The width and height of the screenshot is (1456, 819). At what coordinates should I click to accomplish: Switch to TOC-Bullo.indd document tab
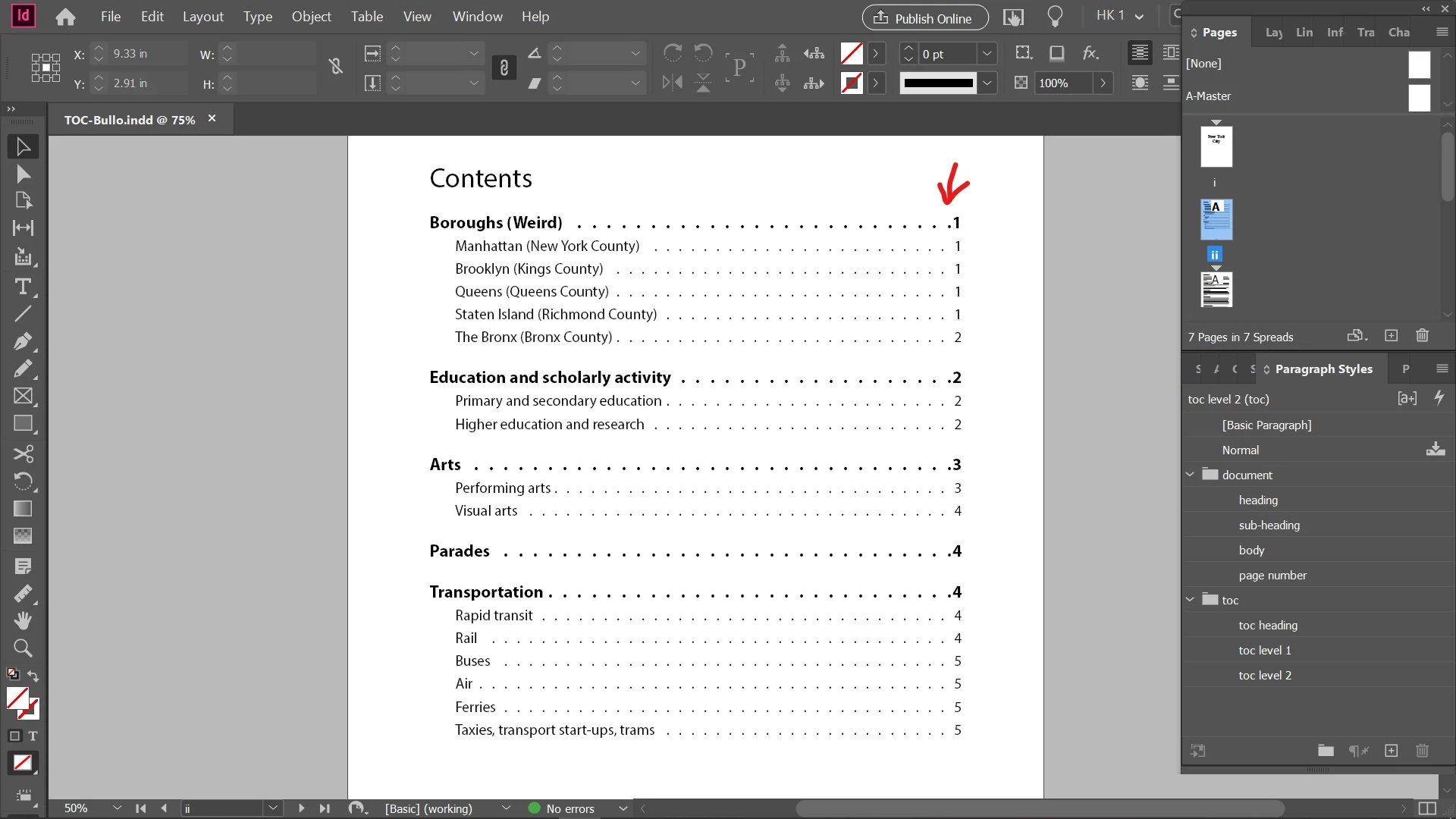pyautogui.click(x=130, y=120)
